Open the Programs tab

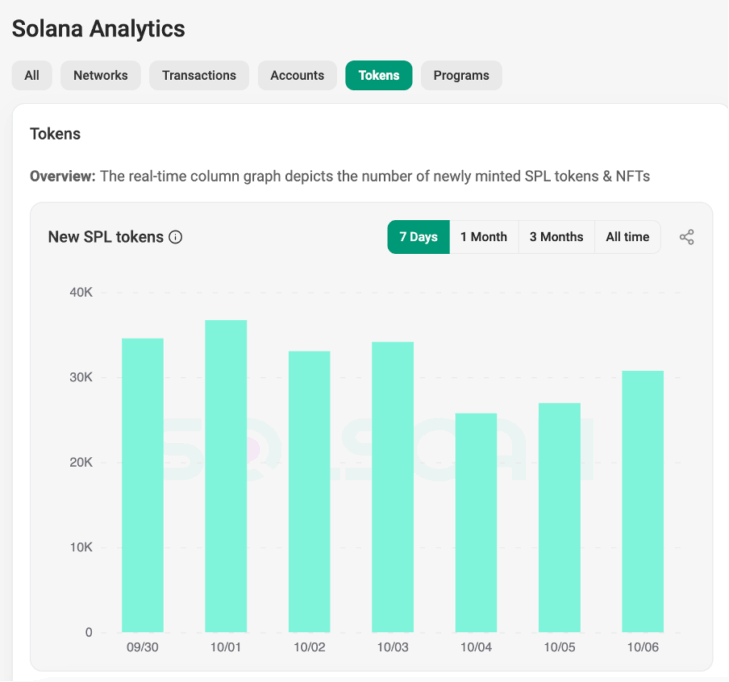[461, 75]
